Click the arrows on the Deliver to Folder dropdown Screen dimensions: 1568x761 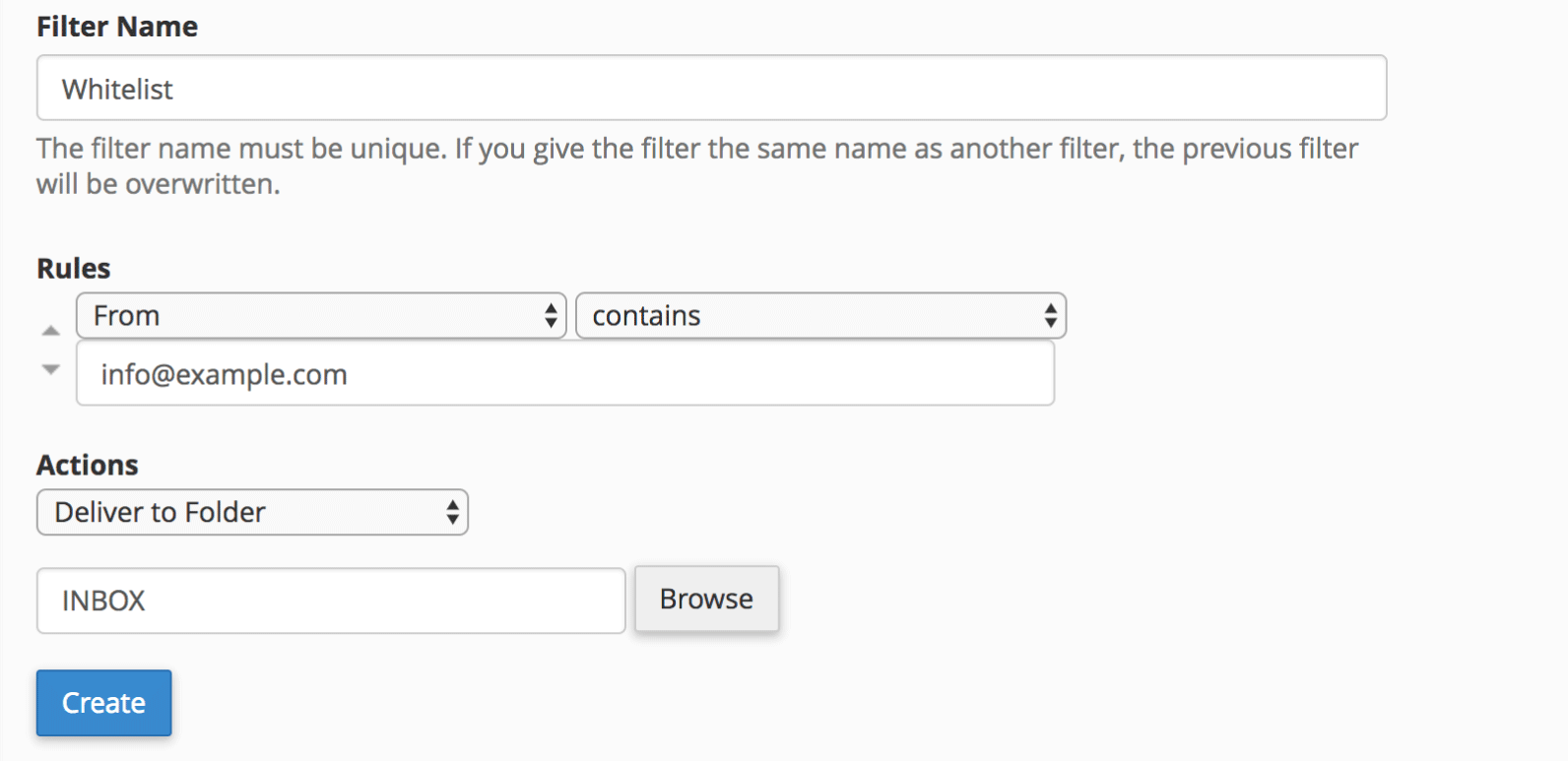pyautogui.click(x=452, y=512)
